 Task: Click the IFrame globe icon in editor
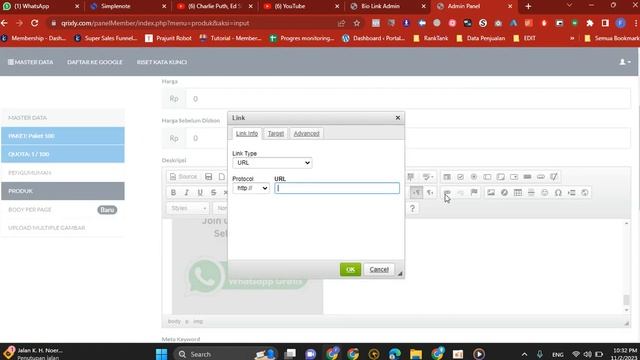pyautogui.click(x=585, y=193)
